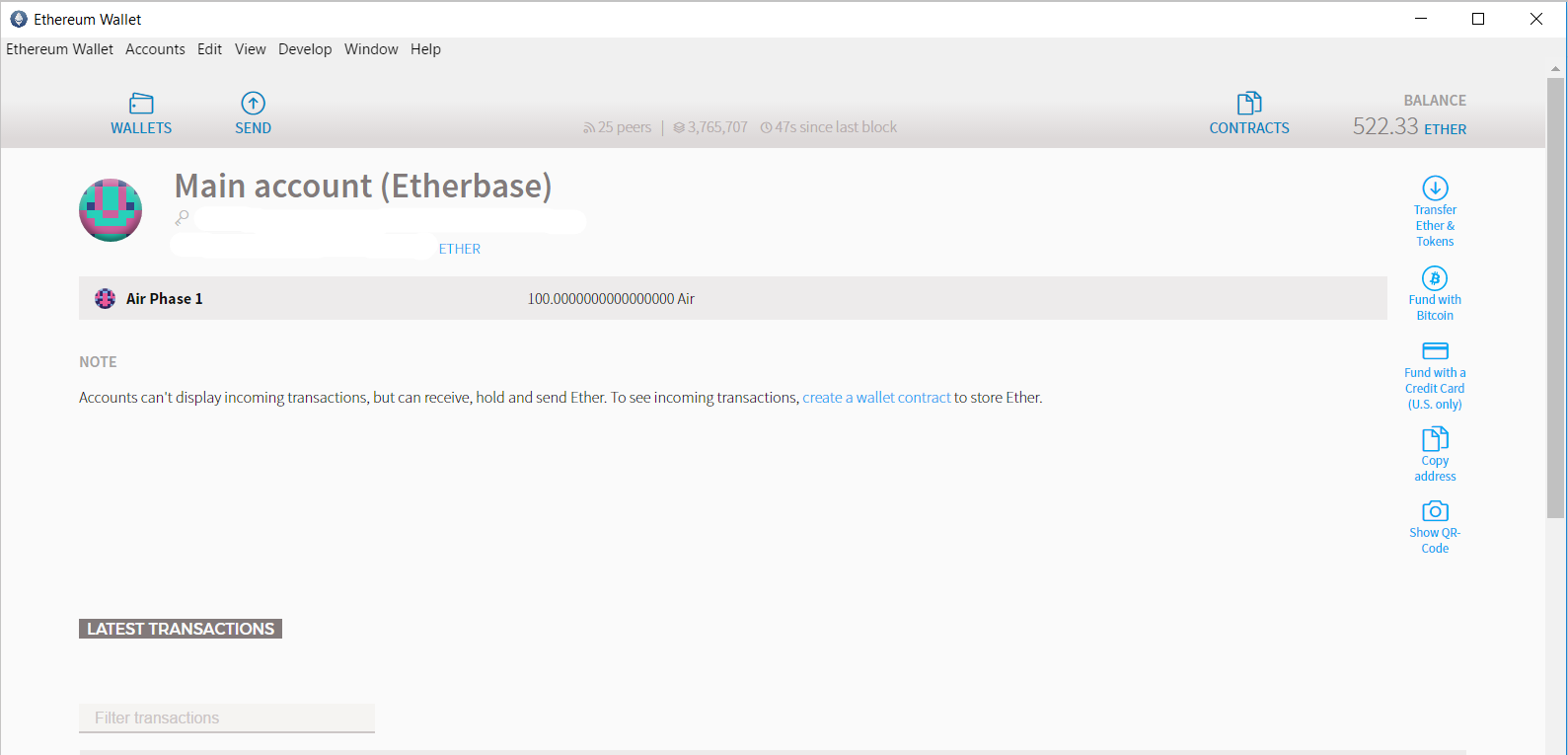
Task: Click the ETHER label under account address
Action: tap(460, 249)
